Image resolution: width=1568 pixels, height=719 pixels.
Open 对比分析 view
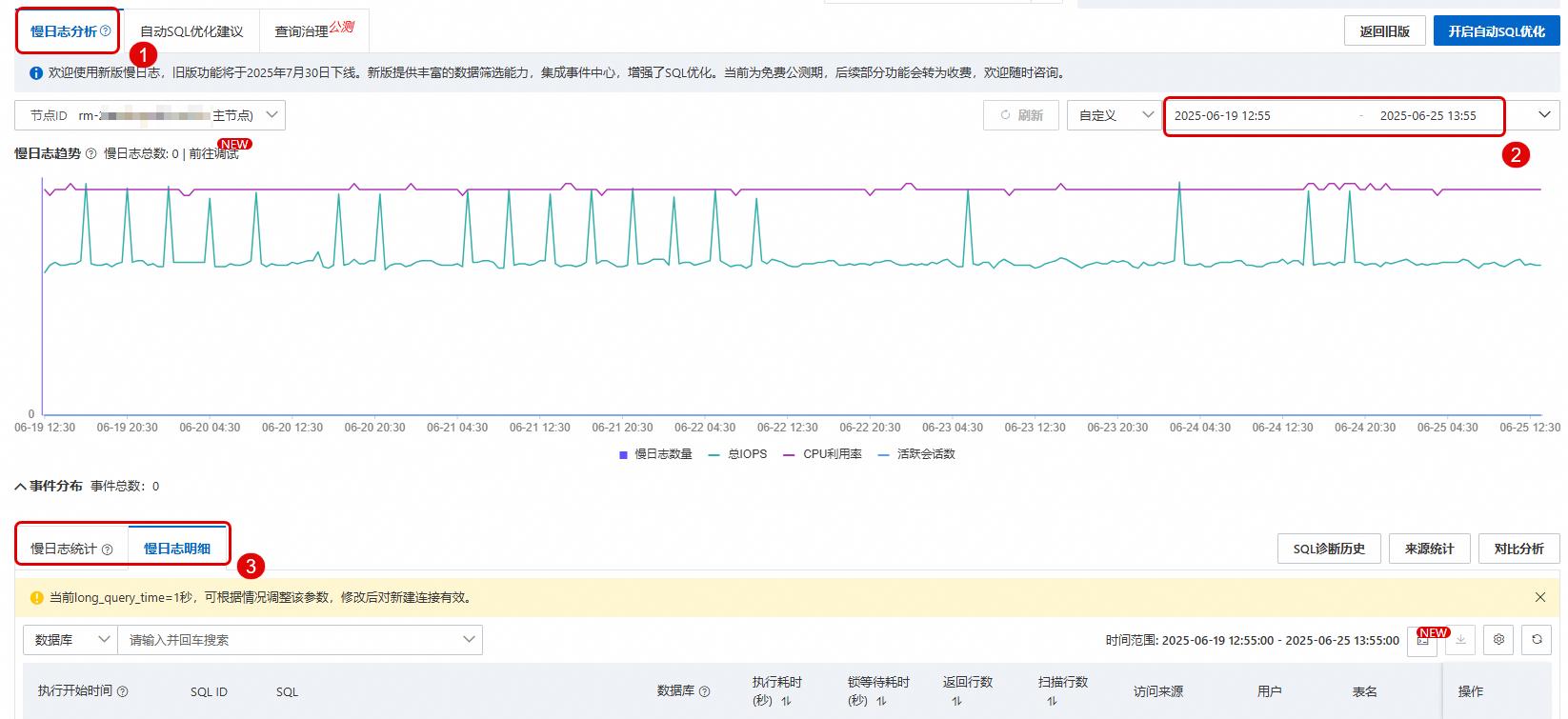pyautogui.click(x=1518, y=549)
